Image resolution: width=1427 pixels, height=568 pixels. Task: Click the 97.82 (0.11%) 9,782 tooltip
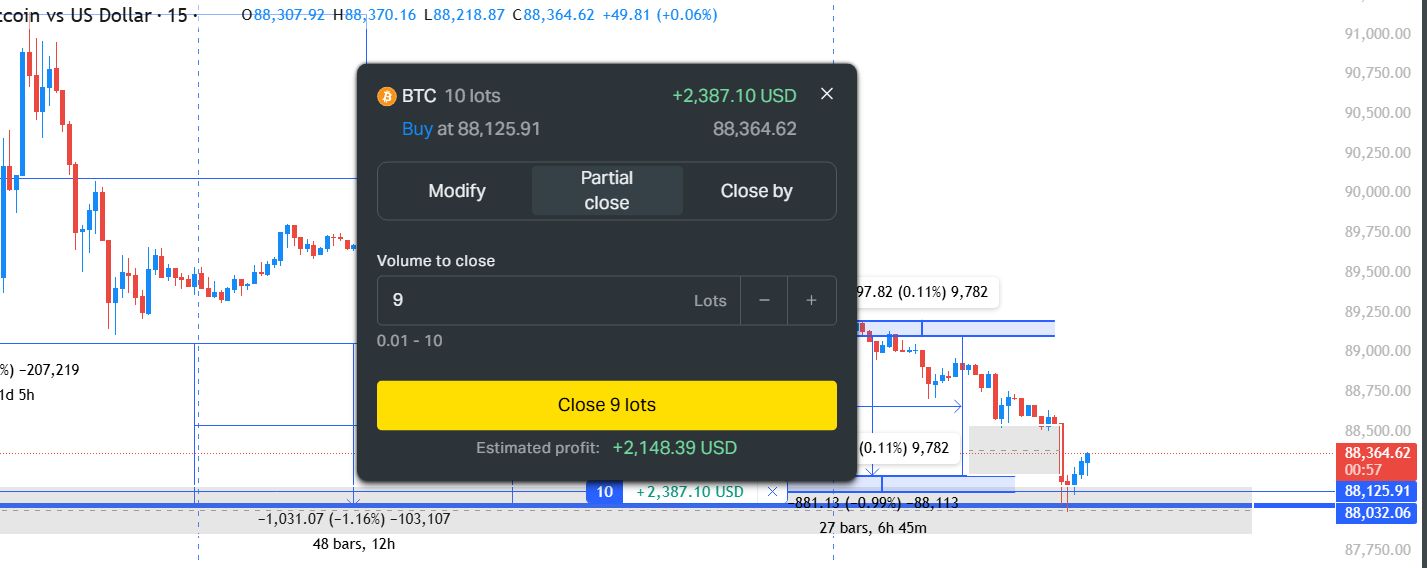pyautogui.click(x=928, y=292)
